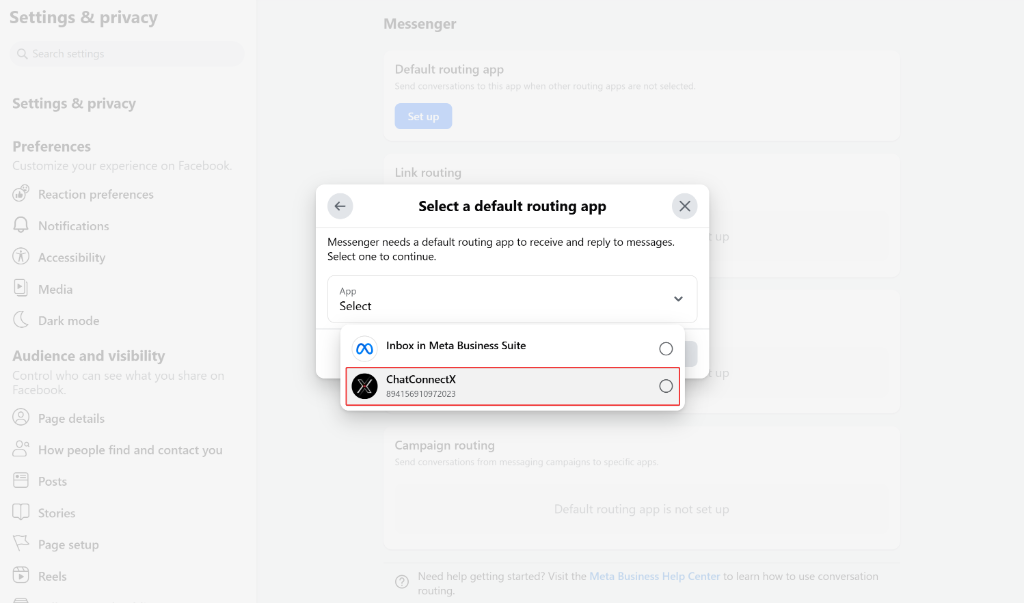Choose the ChatConnectX option text
This screenshot has height=603, width=1024.
click(x=421, y=380)
